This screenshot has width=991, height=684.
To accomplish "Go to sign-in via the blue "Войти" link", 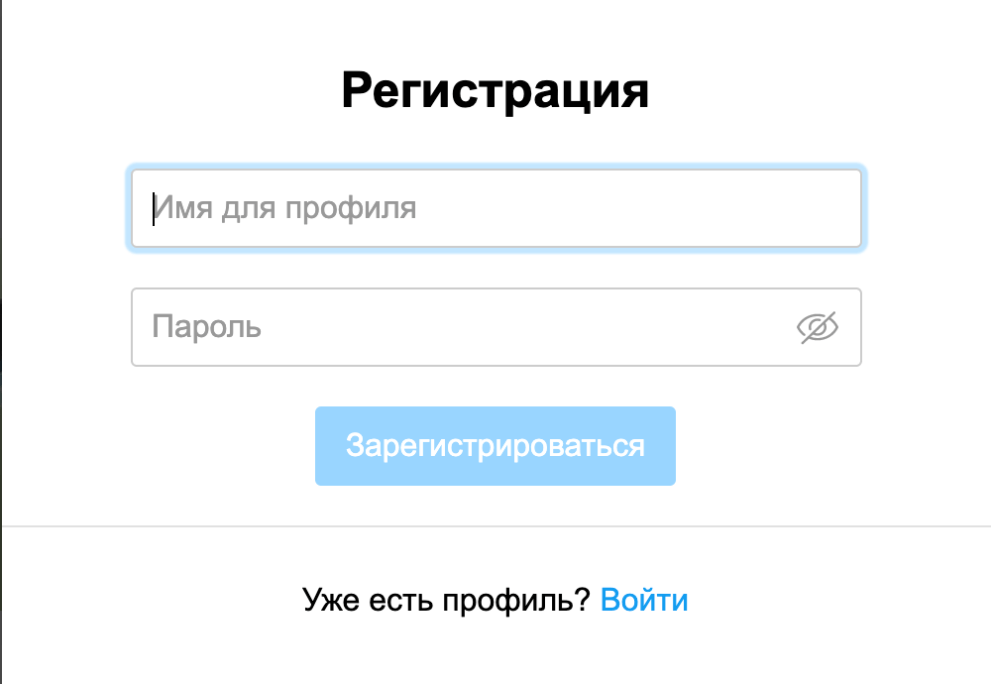I will (x=644, y=600).
